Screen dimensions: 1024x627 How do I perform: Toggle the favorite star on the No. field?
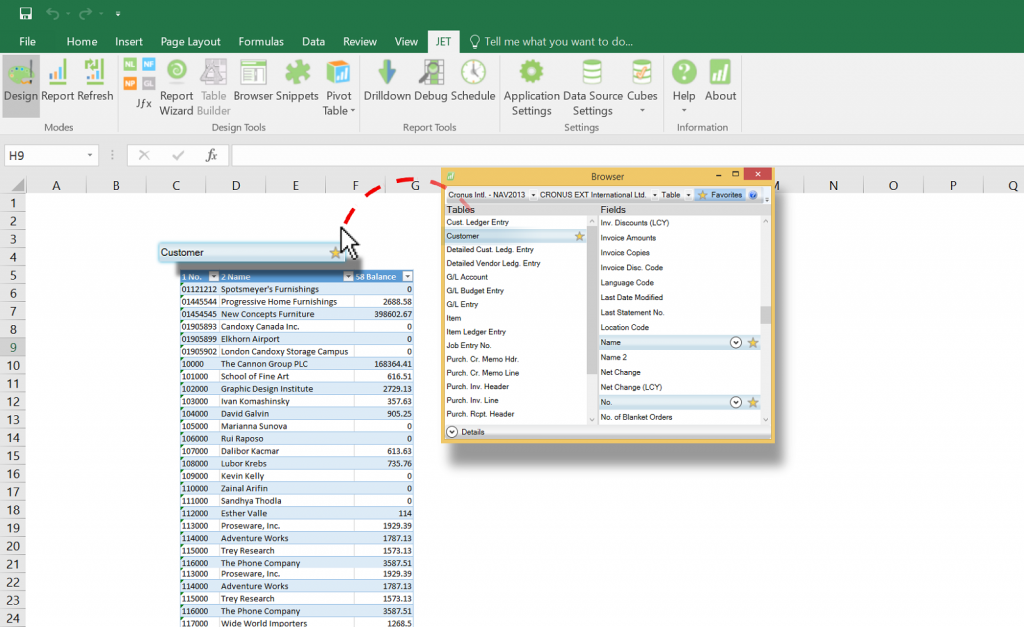[753, 402]
